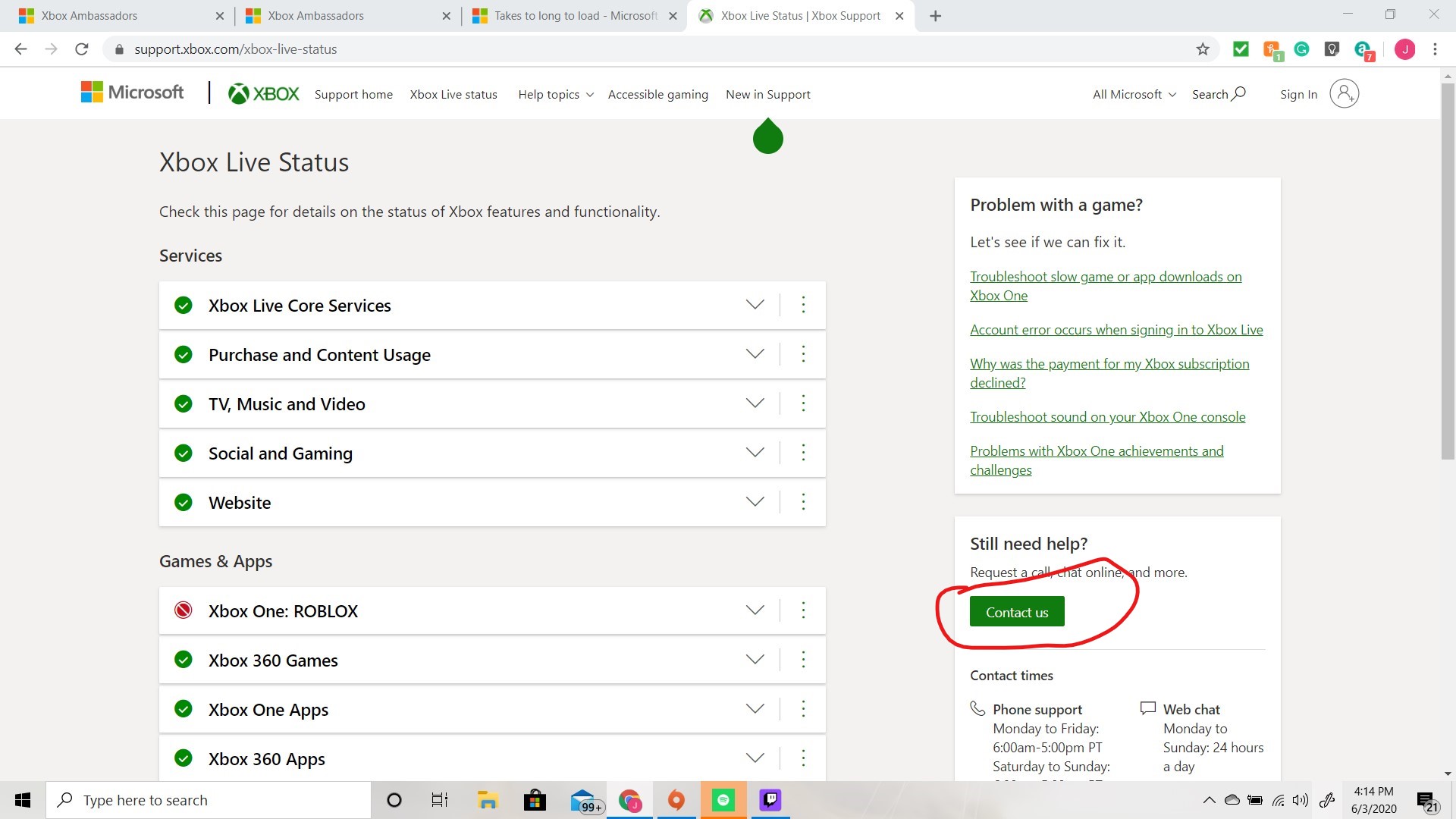Screen dimensions: 1456x819
Task: Show hidden system tray icons
Action: click(1209, 800)
